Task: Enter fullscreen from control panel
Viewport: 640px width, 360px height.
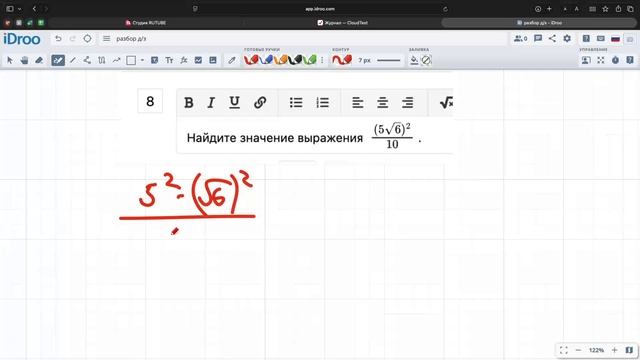Action: pos(601,60)
